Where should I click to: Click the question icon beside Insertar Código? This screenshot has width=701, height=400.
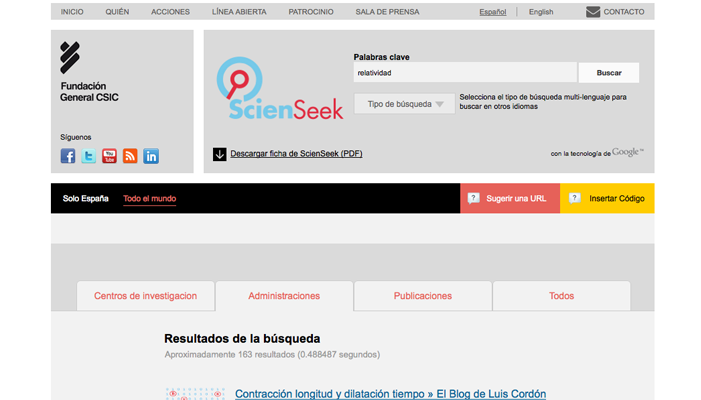(575, 198)
